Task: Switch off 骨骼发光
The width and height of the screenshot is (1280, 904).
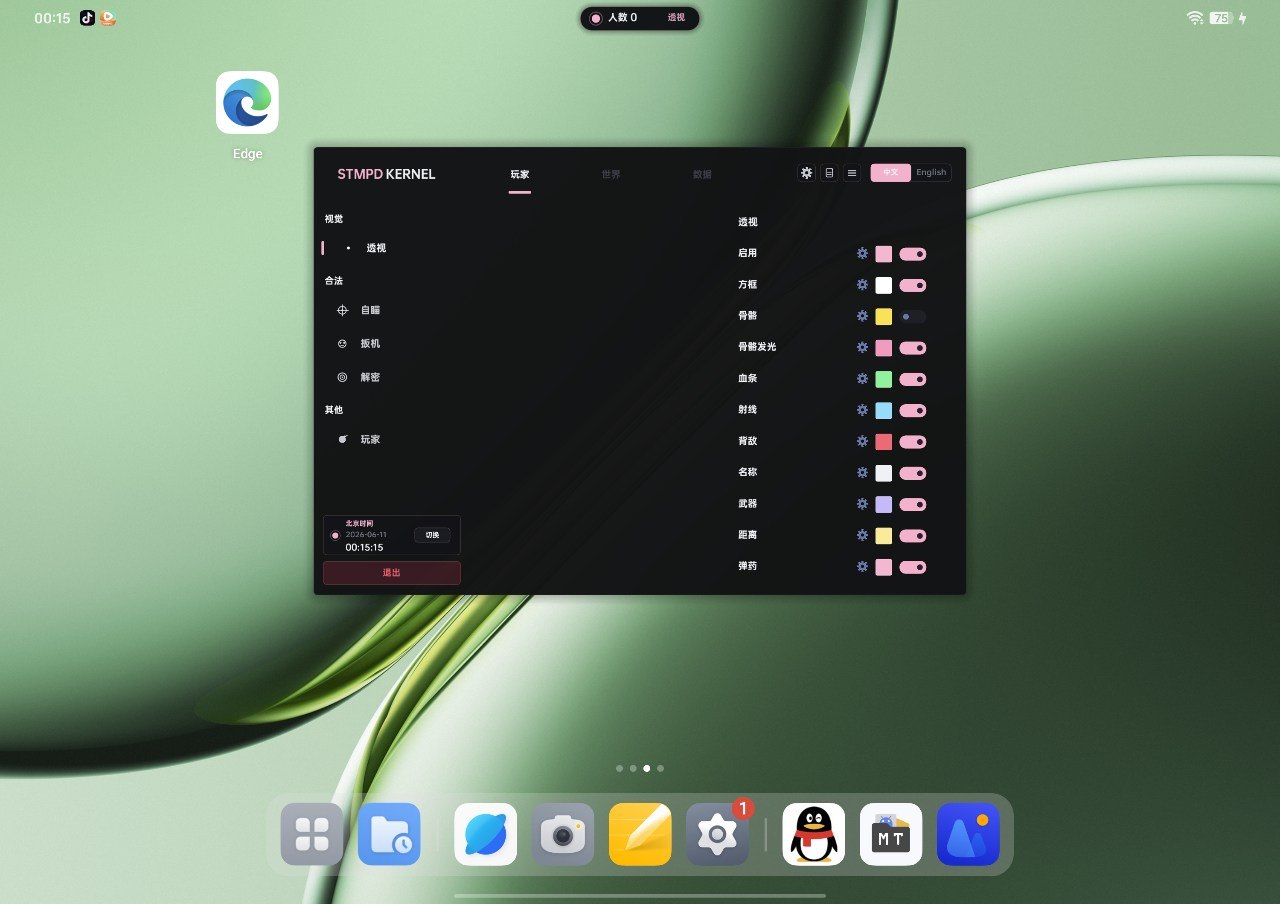Action: [x=913, y=348]
